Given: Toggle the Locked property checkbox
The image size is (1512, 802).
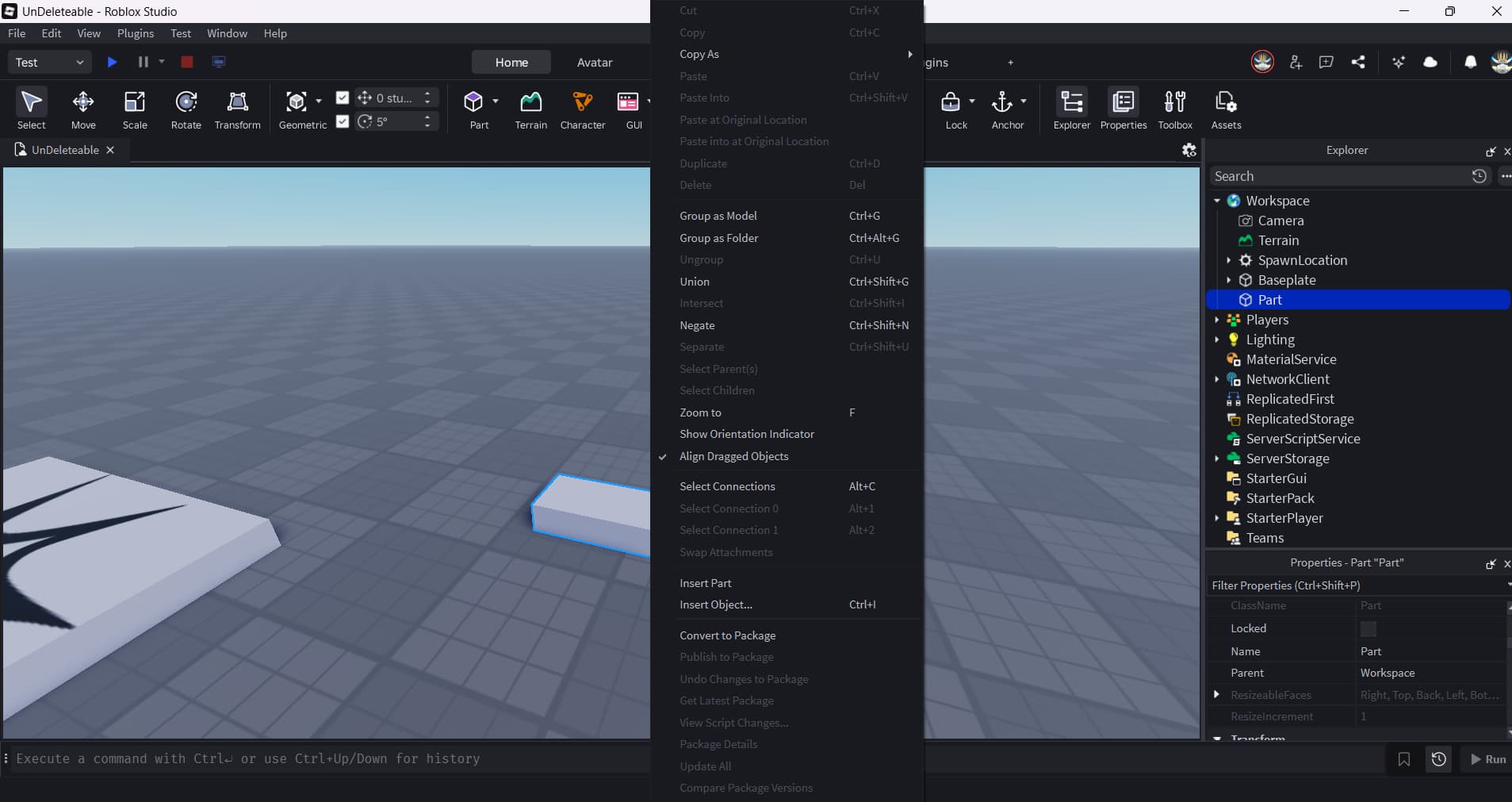Looking at the screenshot, I should (1368, 628).
